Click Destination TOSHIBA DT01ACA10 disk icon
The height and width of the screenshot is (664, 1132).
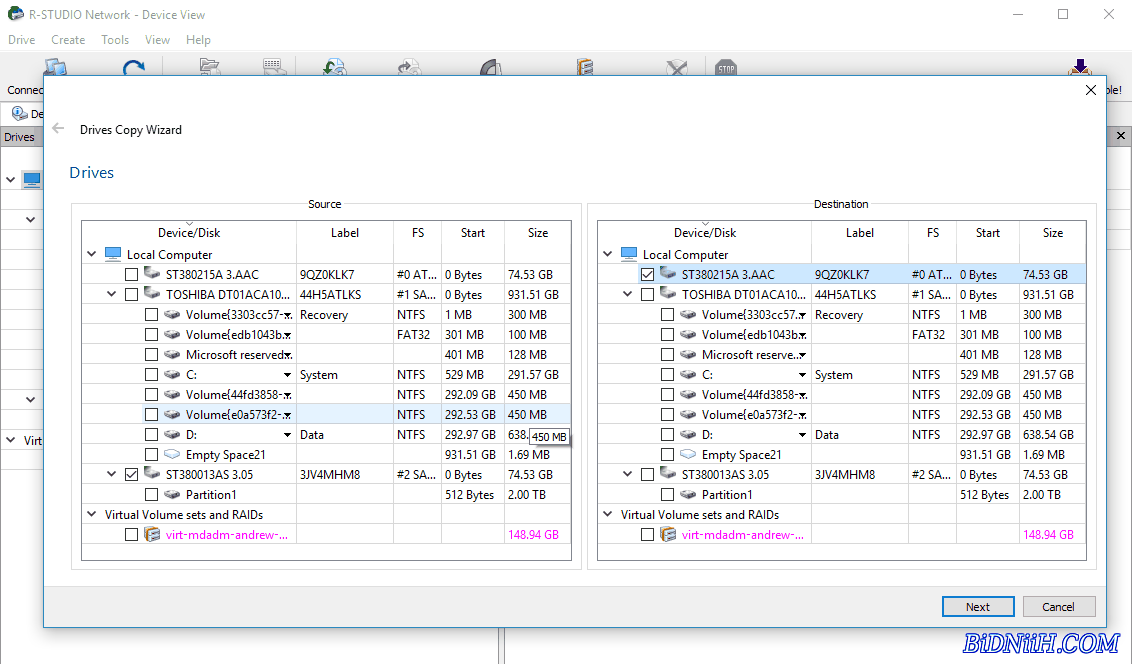(668, 294)
